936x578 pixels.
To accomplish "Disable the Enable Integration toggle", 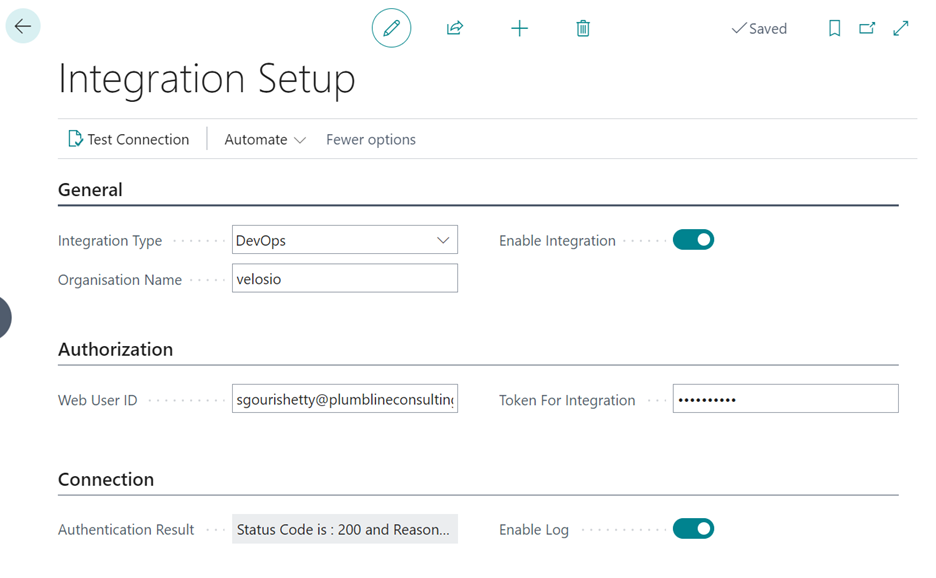I will pos(693,239).
